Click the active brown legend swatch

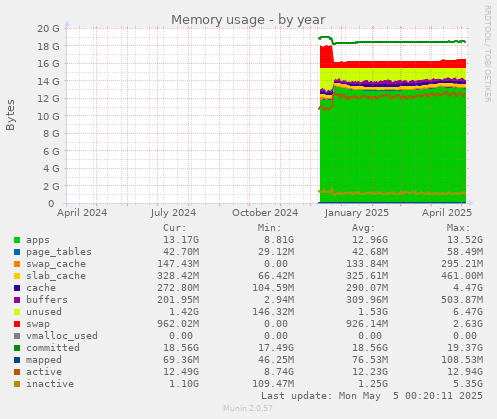pos(17,372)
